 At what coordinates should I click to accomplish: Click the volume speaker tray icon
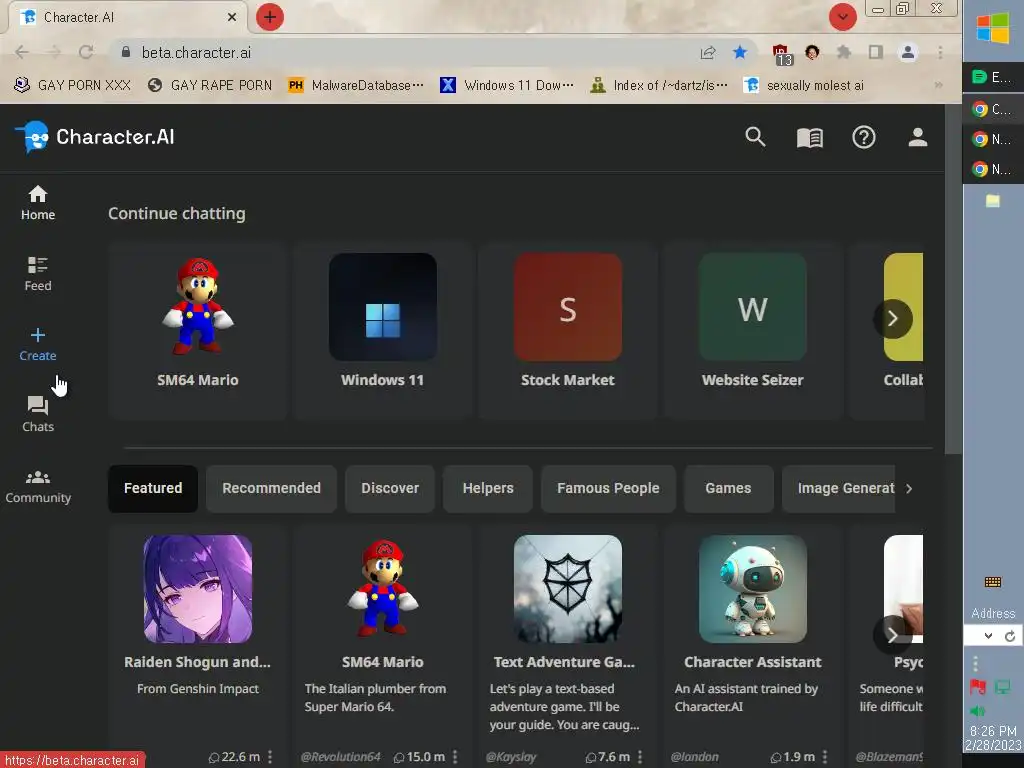pos(976,711)
